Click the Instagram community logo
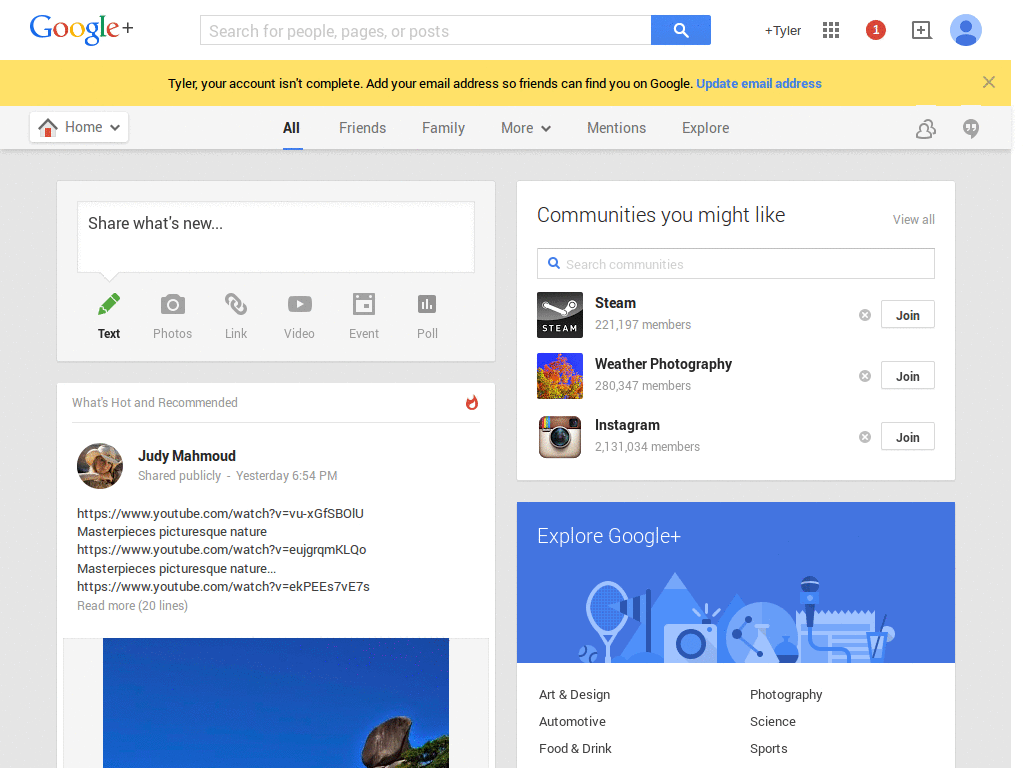This screenshot has width=1024, height=768. click(560, 437)
